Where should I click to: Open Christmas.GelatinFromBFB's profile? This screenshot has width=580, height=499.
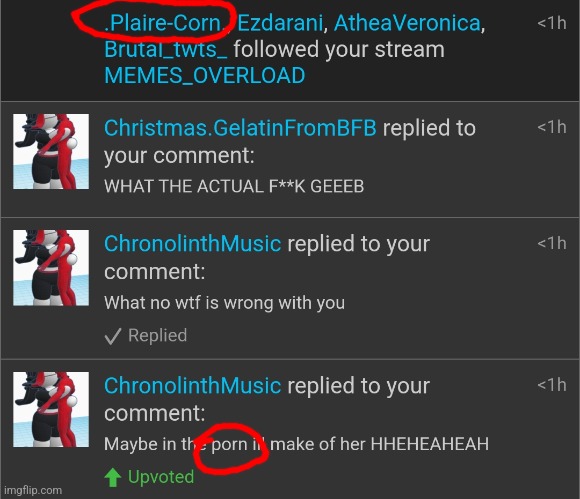[x=240, y=128]
